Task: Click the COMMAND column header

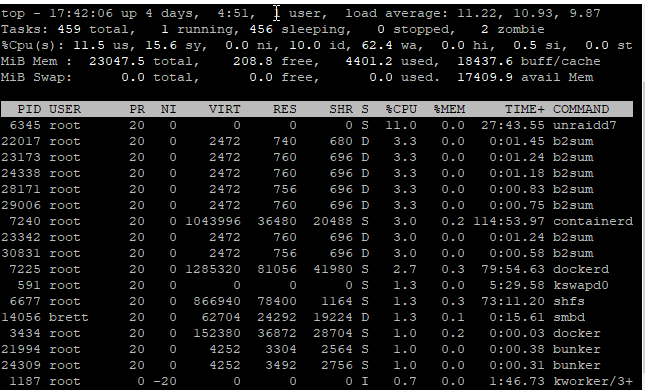Action: click(x=581, y=109)
